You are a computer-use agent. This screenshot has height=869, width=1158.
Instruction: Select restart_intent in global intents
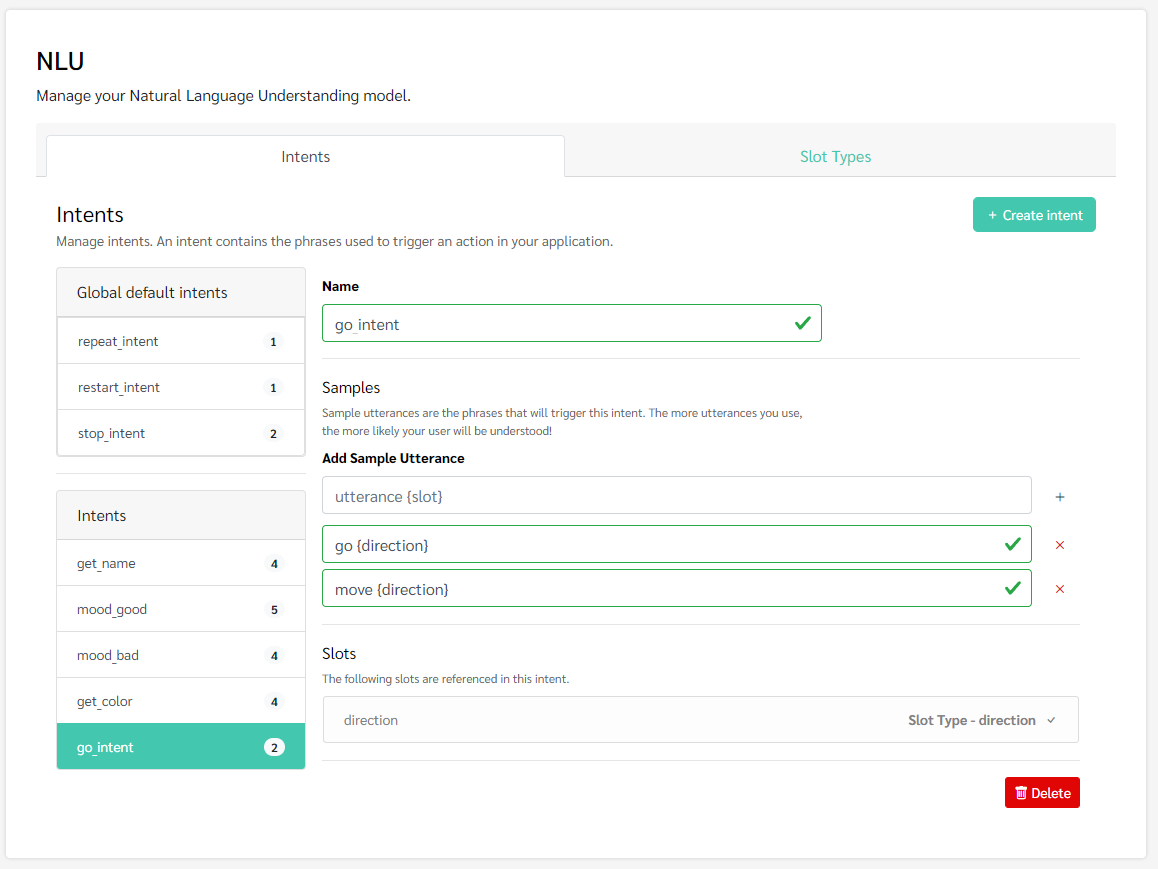click(x=181, y=387)
